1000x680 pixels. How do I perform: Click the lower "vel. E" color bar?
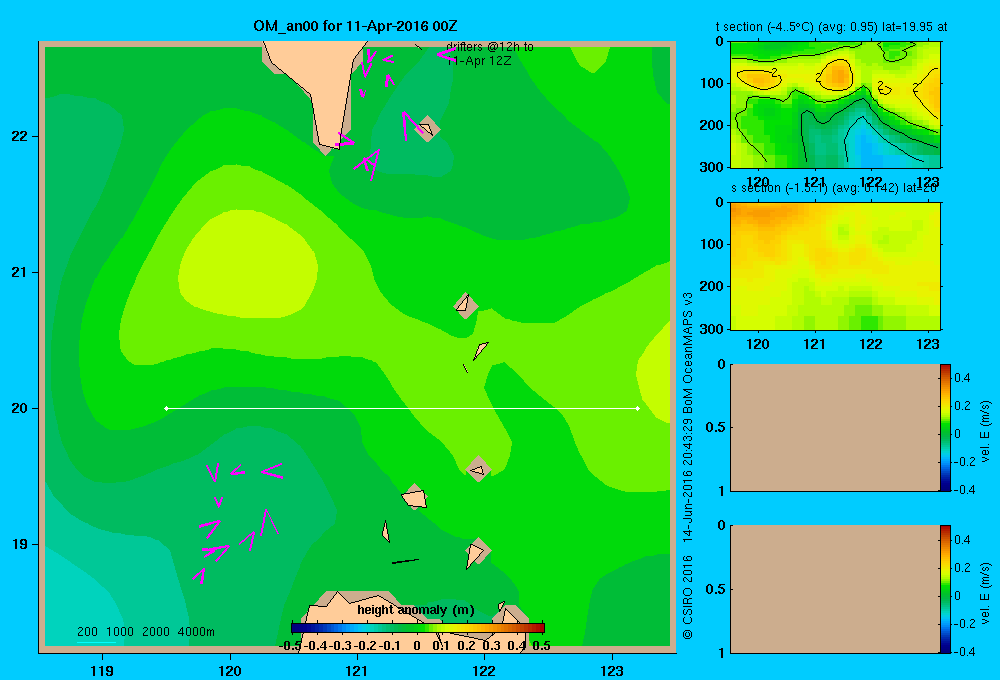coord(945,589)
